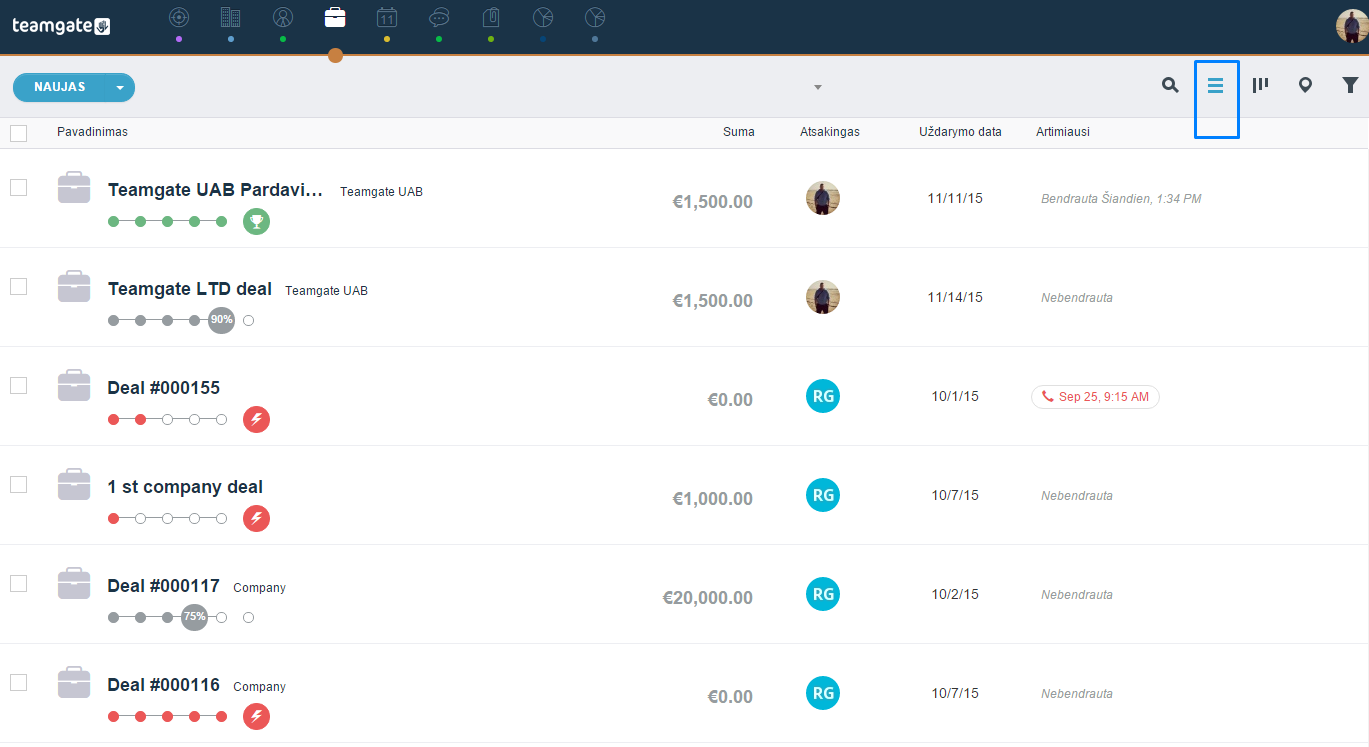Click the companies building icon in navigation

[x=231, y=17]
